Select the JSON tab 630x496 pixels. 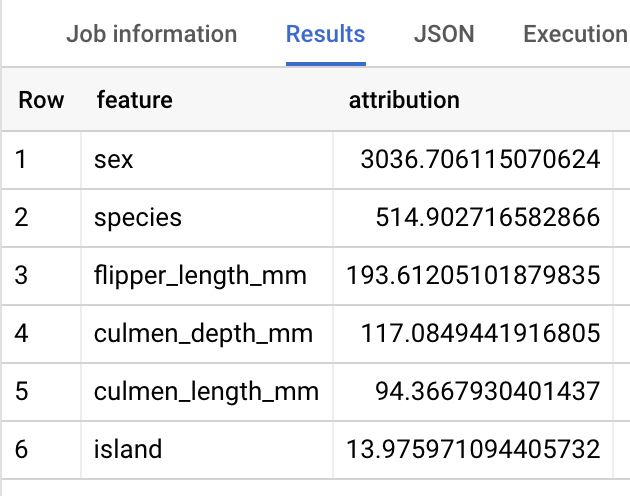click(x=443, y=34)
